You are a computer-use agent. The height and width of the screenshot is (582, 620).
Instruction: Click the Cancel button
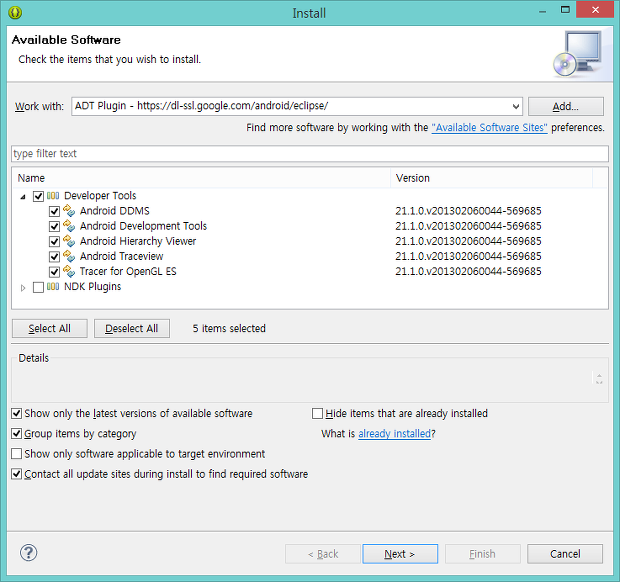(565, 554)
